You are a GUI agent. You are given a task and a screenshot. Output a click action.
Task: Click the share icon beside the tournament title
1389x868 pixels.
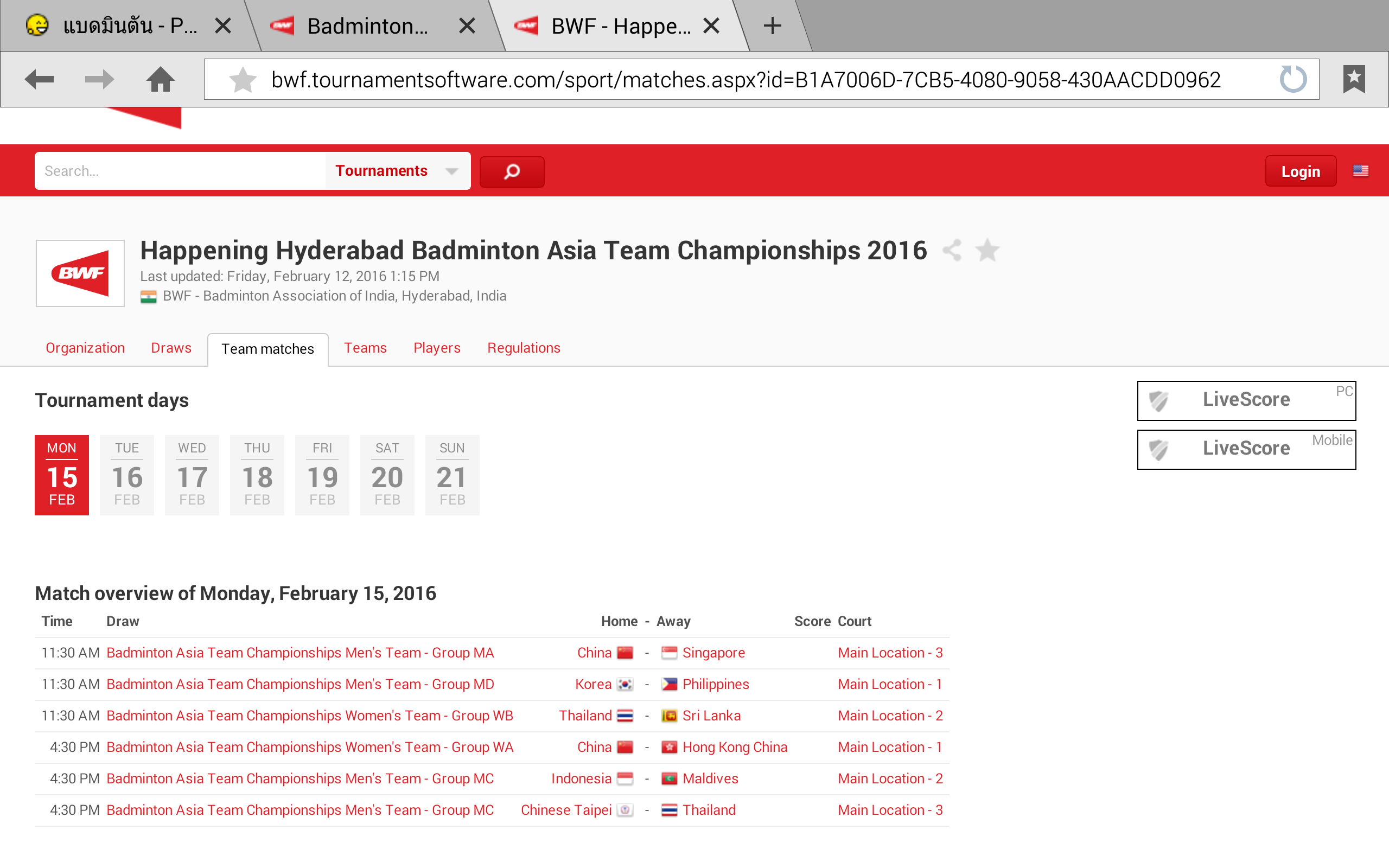pyautogui.click(x=952, y=250)
